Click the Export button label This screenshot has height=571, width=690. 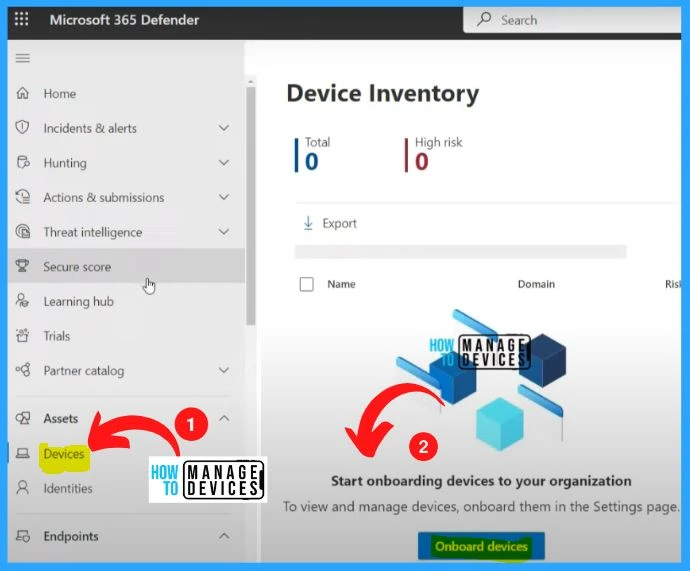point(339,223)
